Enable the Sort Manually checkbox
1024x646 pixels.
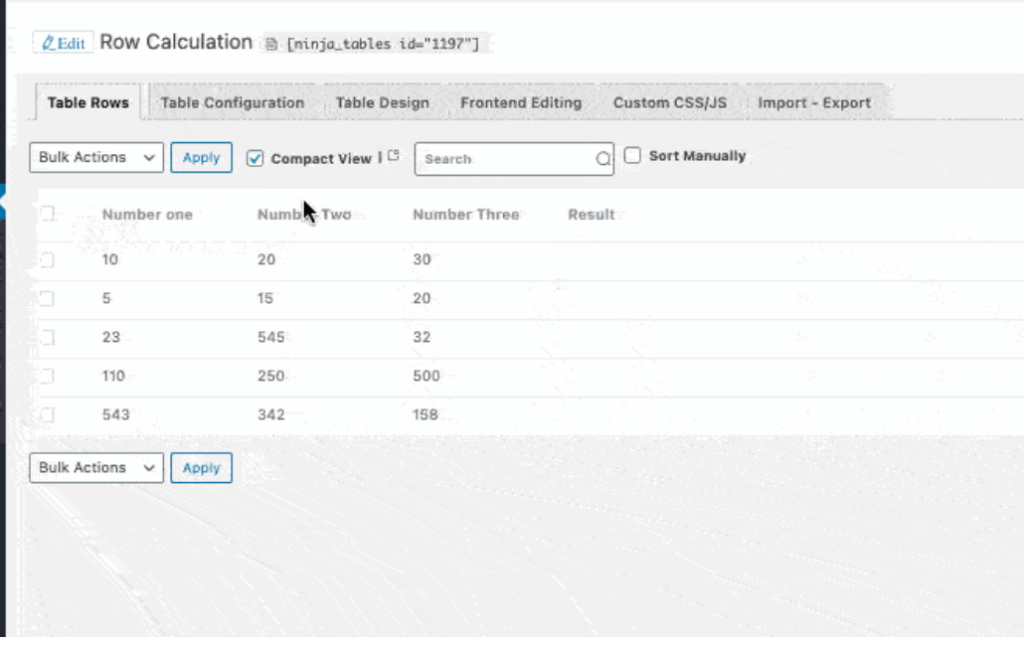pyautogui.click(x=632, y=155)
